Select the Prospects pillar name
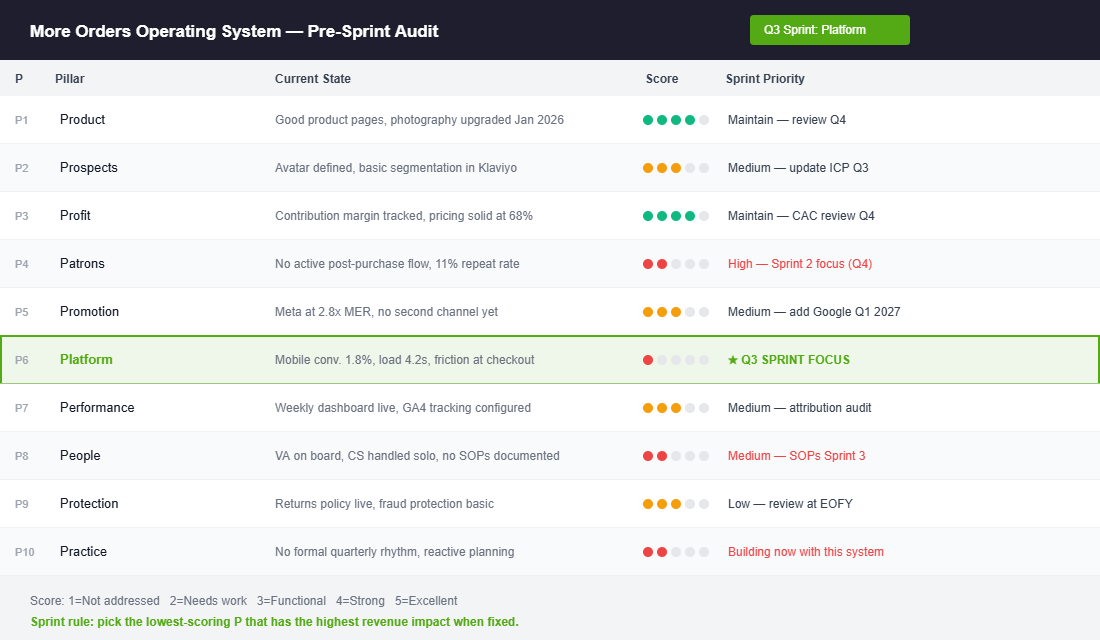Screen dimensions: 1100x640 tap(88, 168)
